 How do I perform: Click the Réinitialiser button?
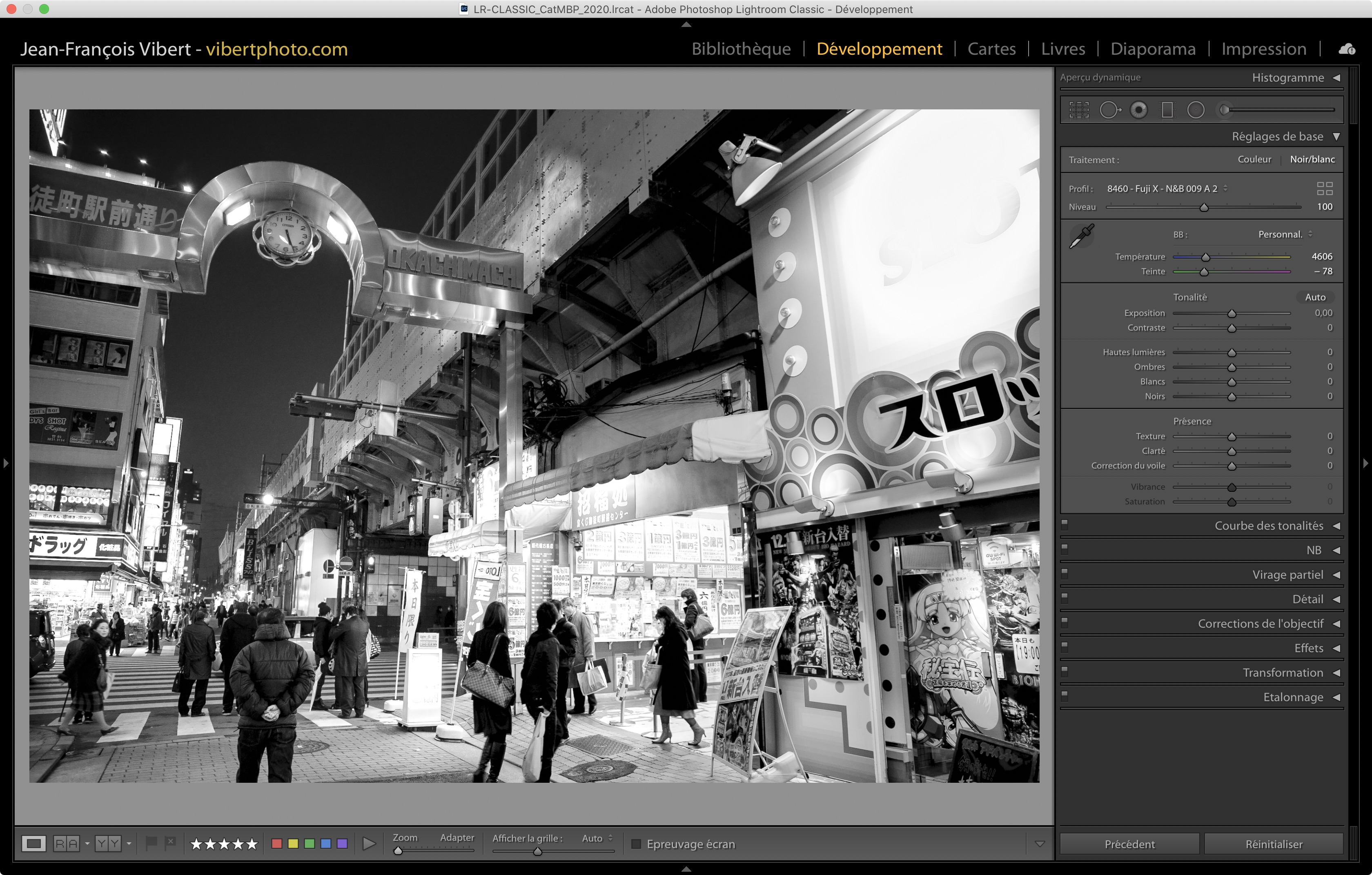[1274, 844]
